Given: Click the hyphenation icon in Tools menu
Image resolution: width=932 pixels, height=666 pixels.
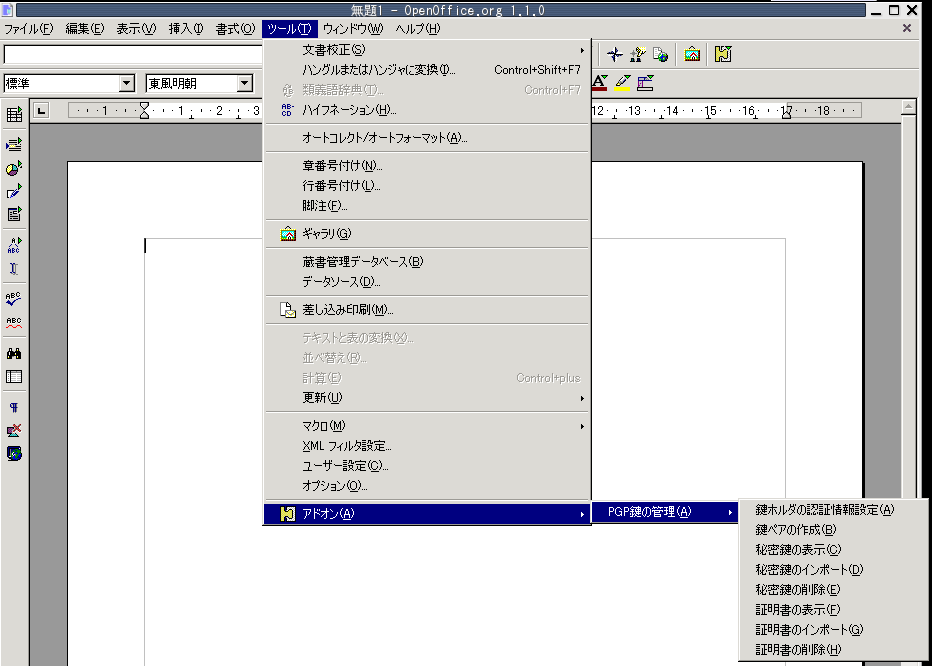Looking at the screenshot, I should click(288, 110).
